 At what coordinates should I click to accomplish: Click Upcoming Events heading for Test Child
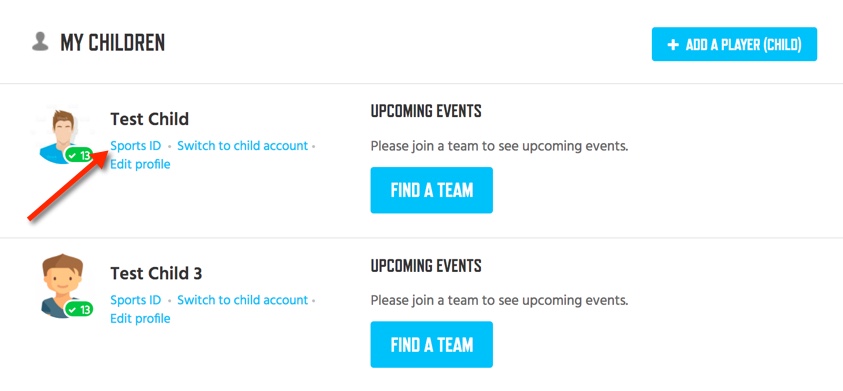[426, 111]
